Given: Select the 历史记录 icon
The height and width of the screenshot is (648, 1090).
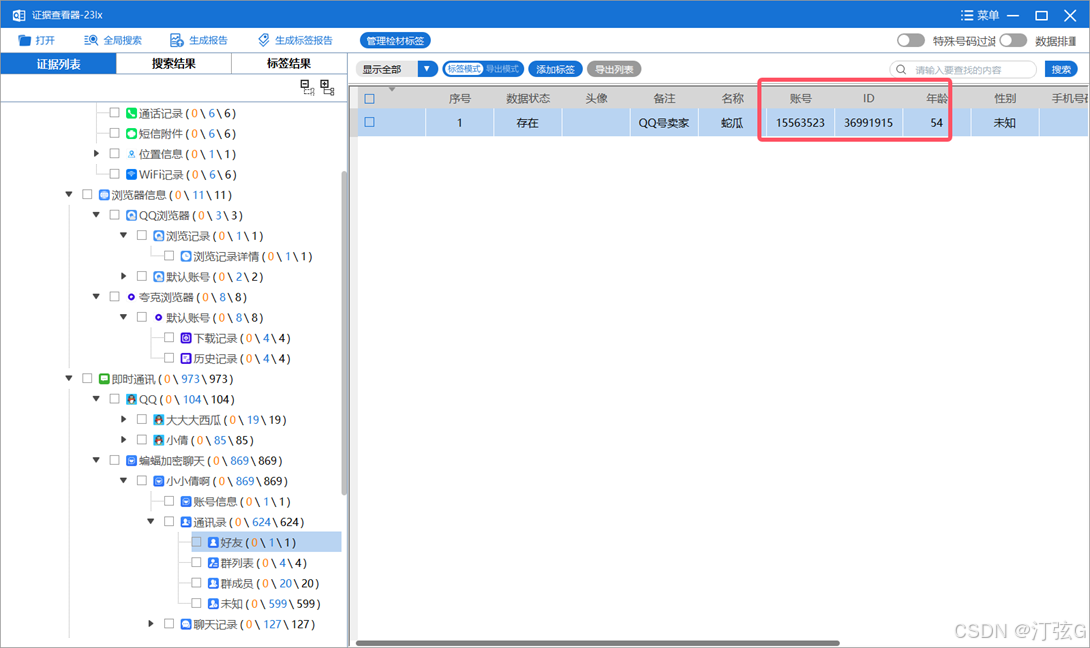Looking at the screenshot, I should tap(186, 359).
